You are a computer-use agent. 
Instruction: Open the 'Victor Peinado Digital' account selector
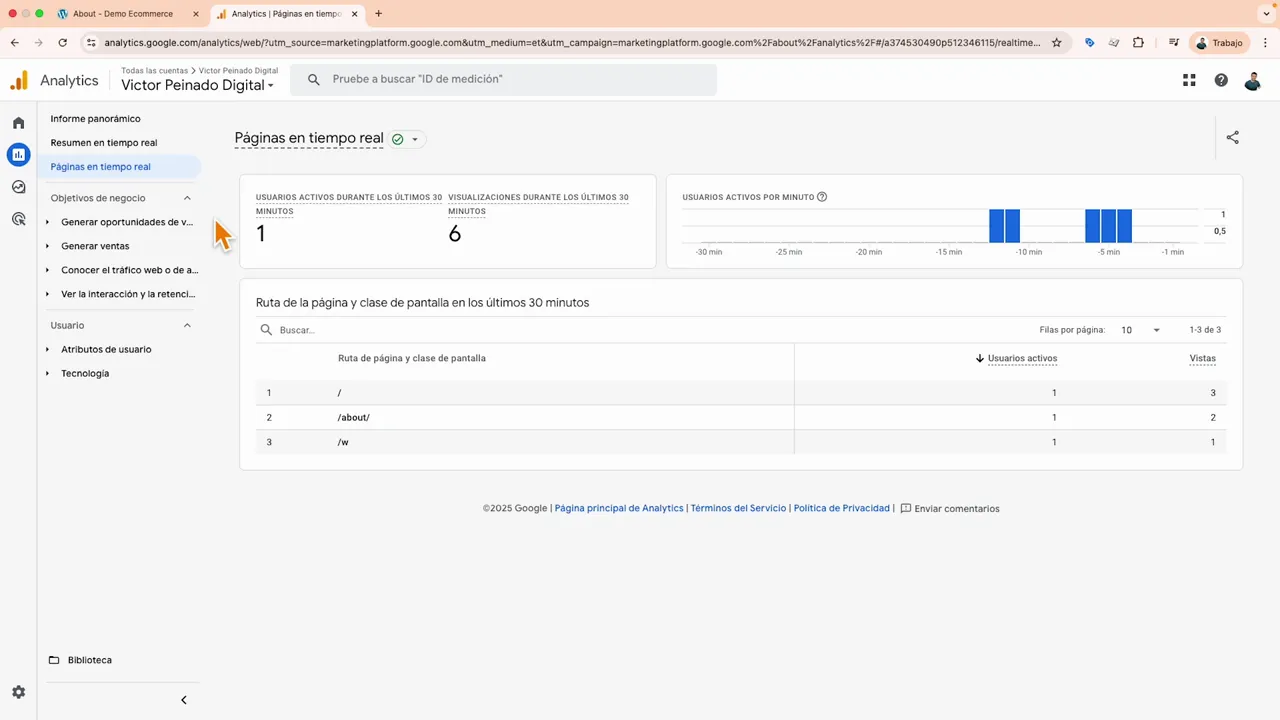tap(196, 85)
